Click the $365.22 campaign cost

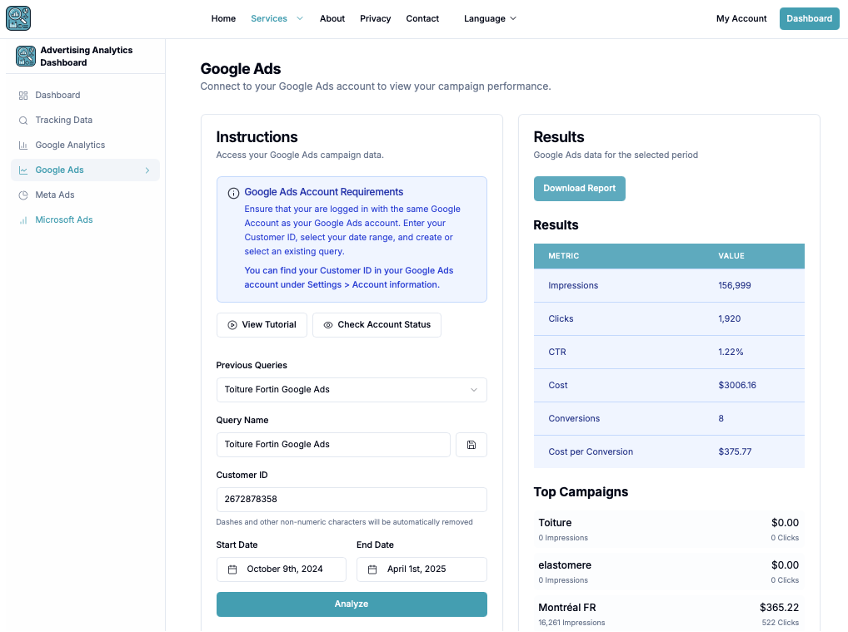pos(779,608)
